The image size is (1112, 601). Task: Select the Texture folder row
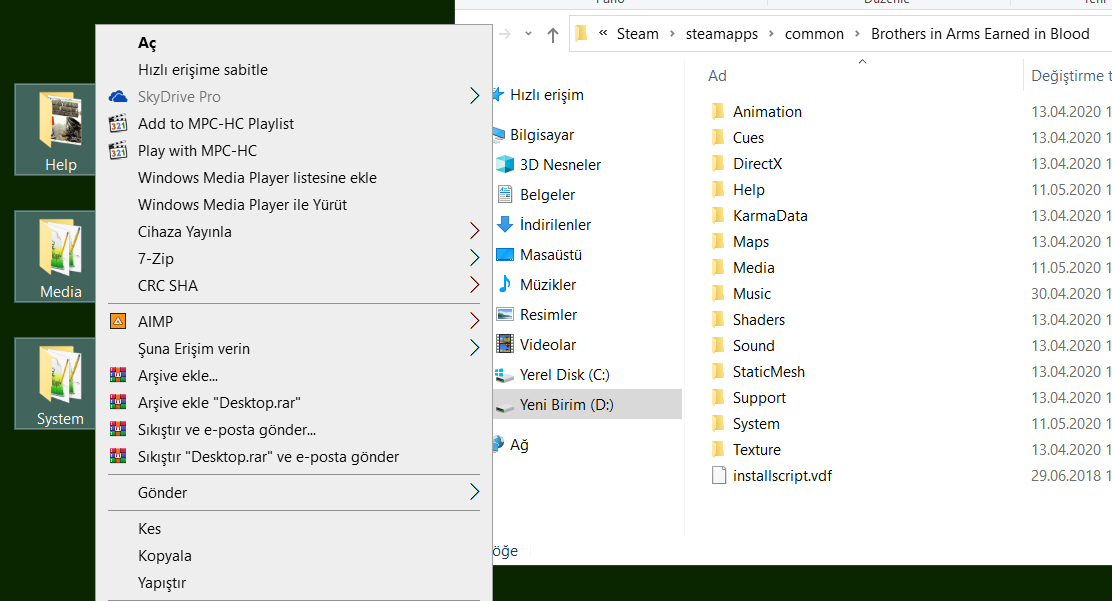pos(756,450)
